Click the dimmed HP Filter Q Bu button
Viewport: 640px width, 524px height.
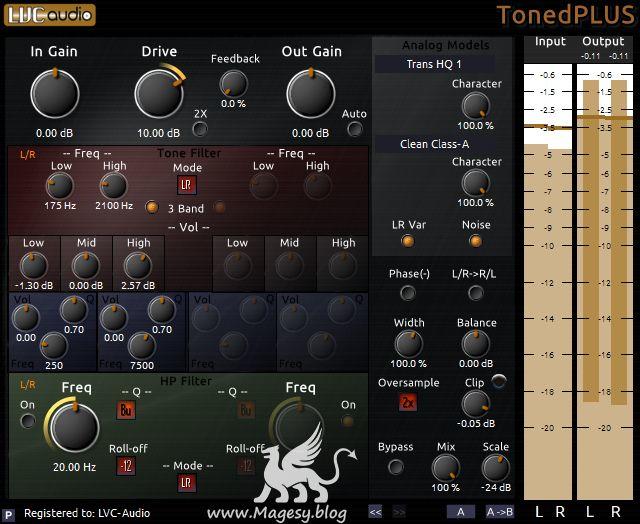click(x=246, y=410)
